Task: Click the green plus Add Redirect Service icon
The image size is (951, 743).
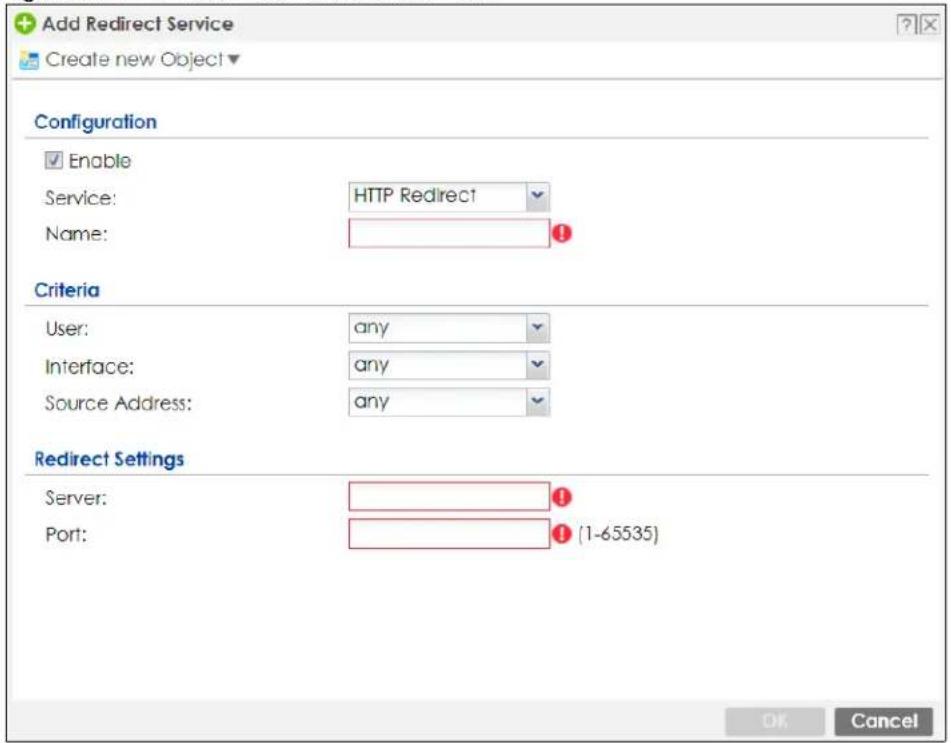Action: (x=25, y=25)
